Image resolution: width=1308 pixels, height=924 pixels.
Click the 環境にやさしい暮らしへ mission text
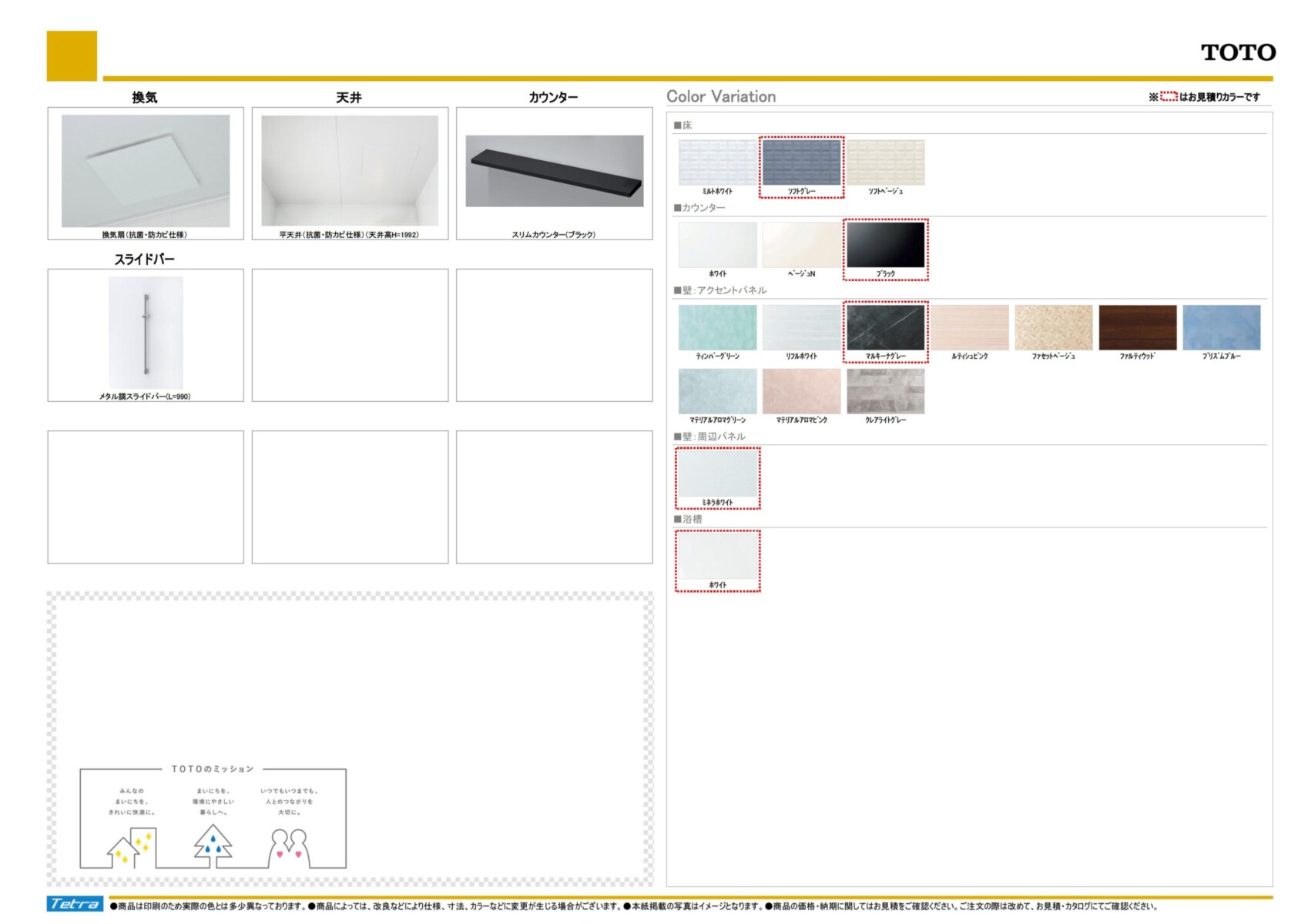point(213,802)
